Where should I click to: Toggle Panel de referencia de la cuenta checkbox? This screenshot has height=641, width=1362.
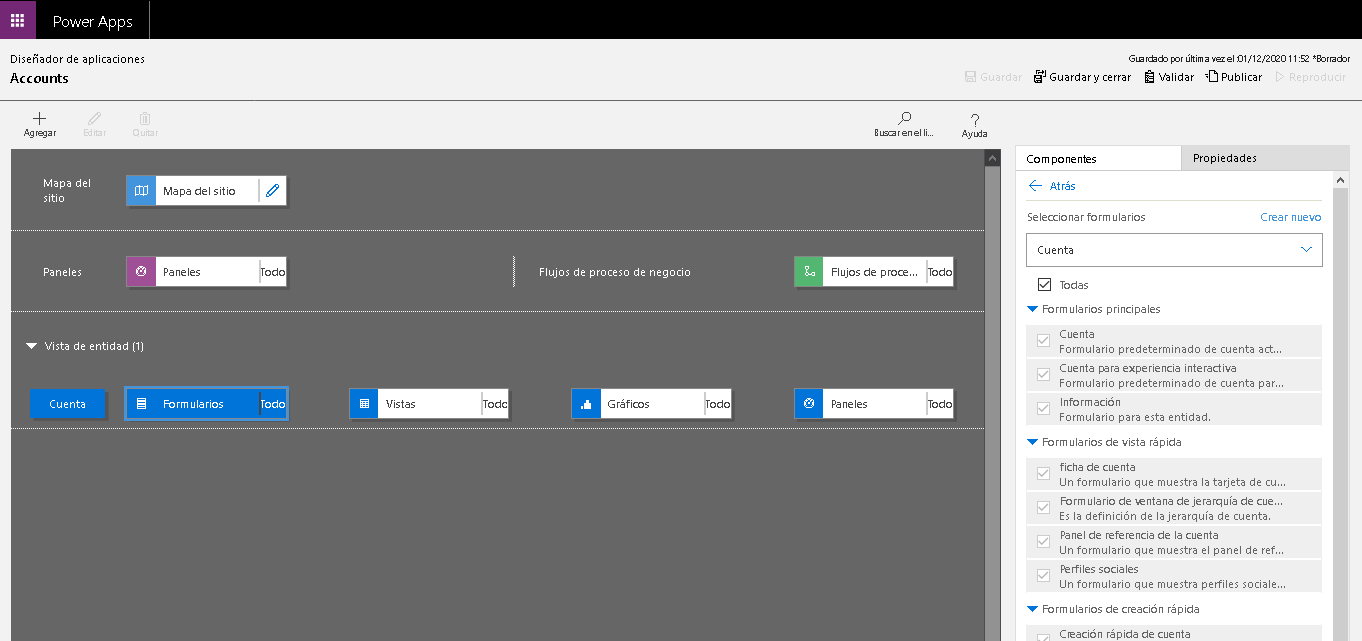point(1043,542)
